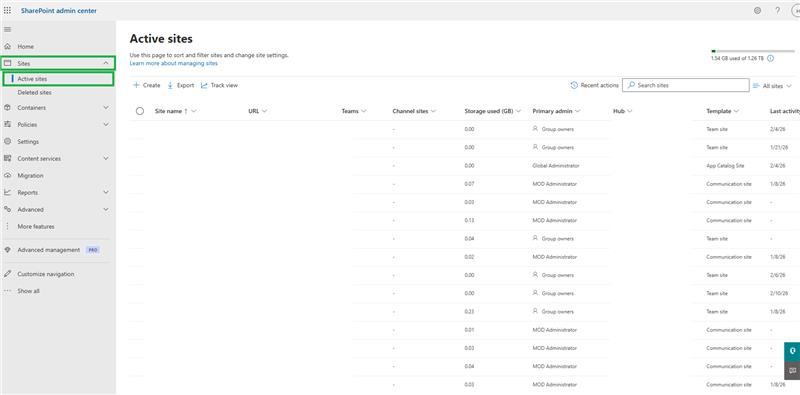
Task: Click the 0.13 storage value
Action: 469,220
